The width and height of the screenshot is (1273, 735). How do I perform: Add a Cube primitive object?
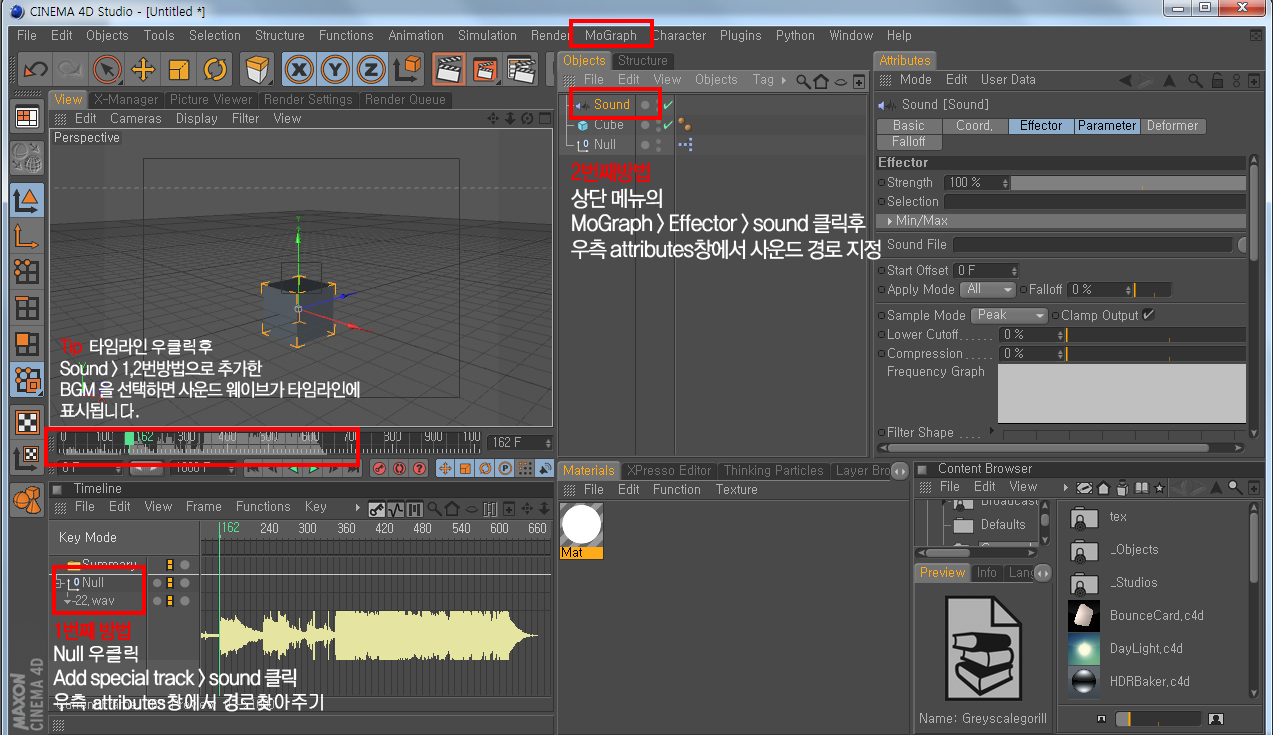click(259, 69)
